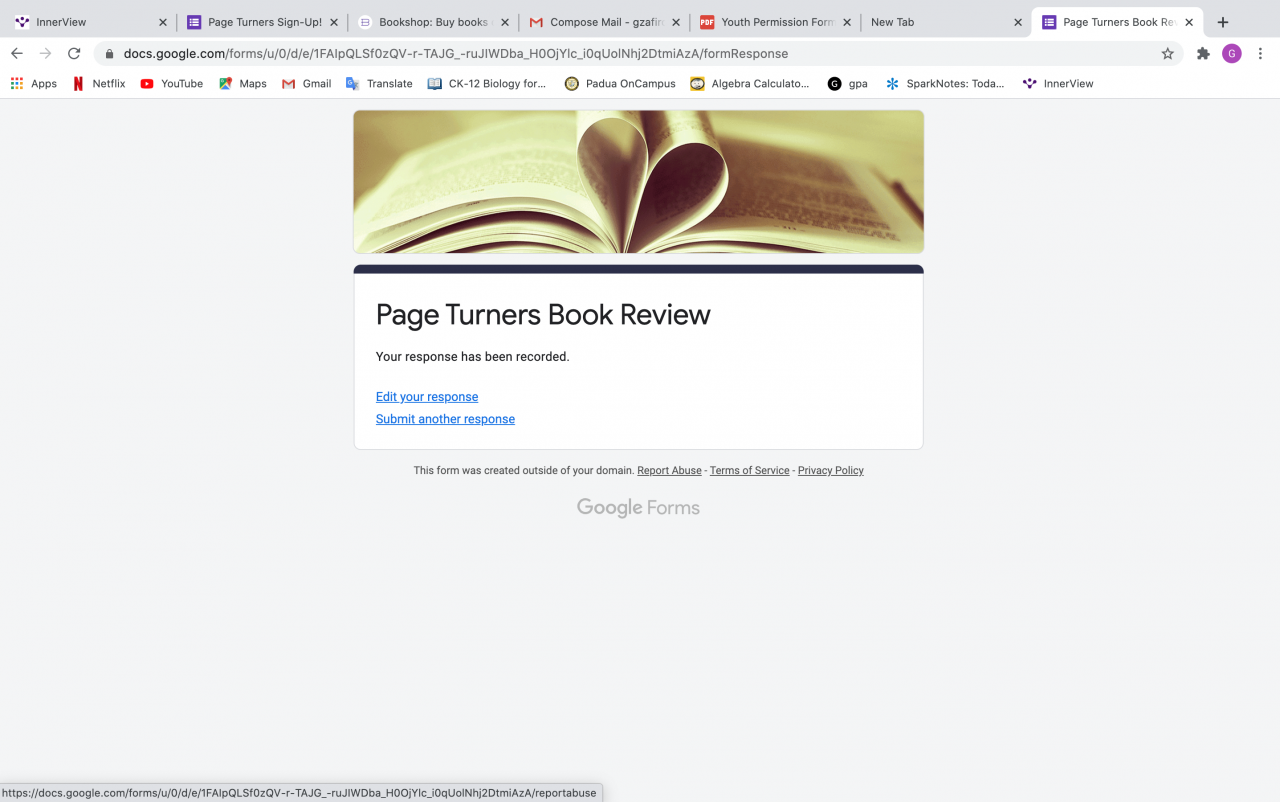Open the Terms of Service link
Viewport: 1280px width, 802px height.
click(x=749, y=471)
